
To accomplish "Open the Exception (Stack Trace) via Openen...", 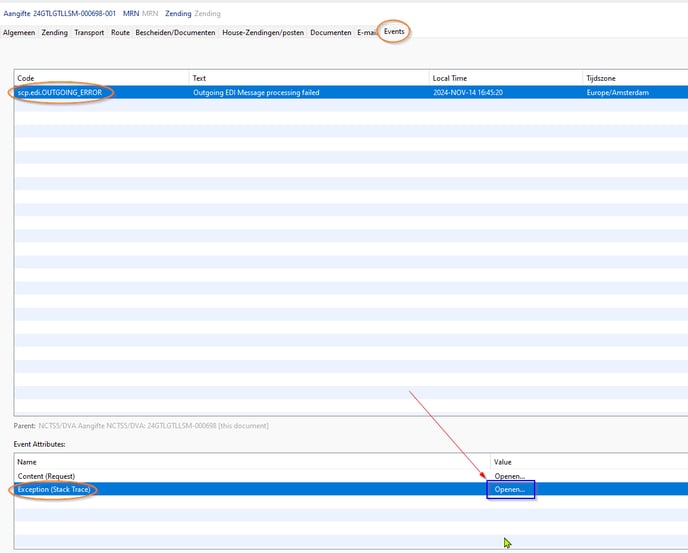I will 510,489.
